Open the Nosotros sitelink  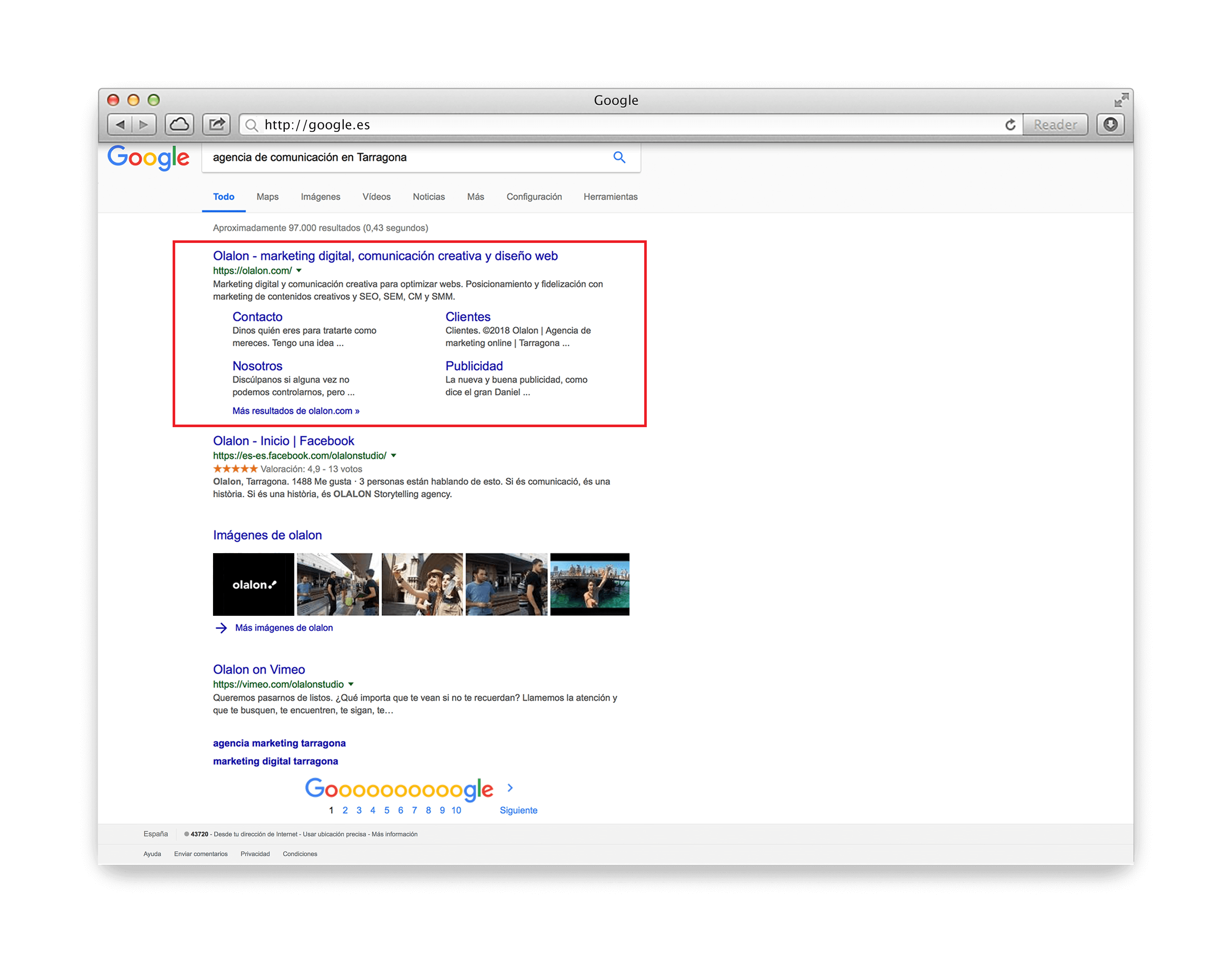point(257,366)
